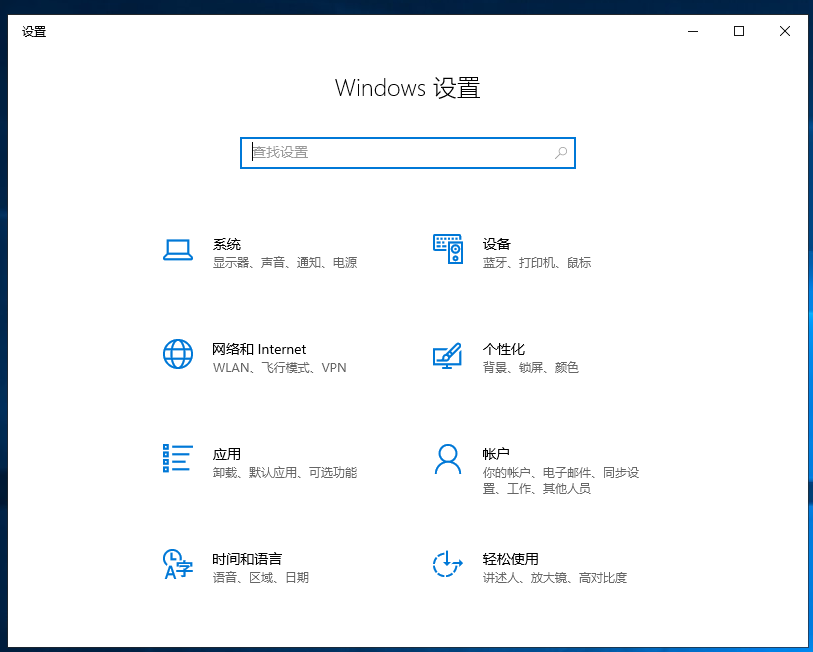Click the Devices keyboard and speaker icon
This screenshot has width=813, height=652.
pos(447,249)
